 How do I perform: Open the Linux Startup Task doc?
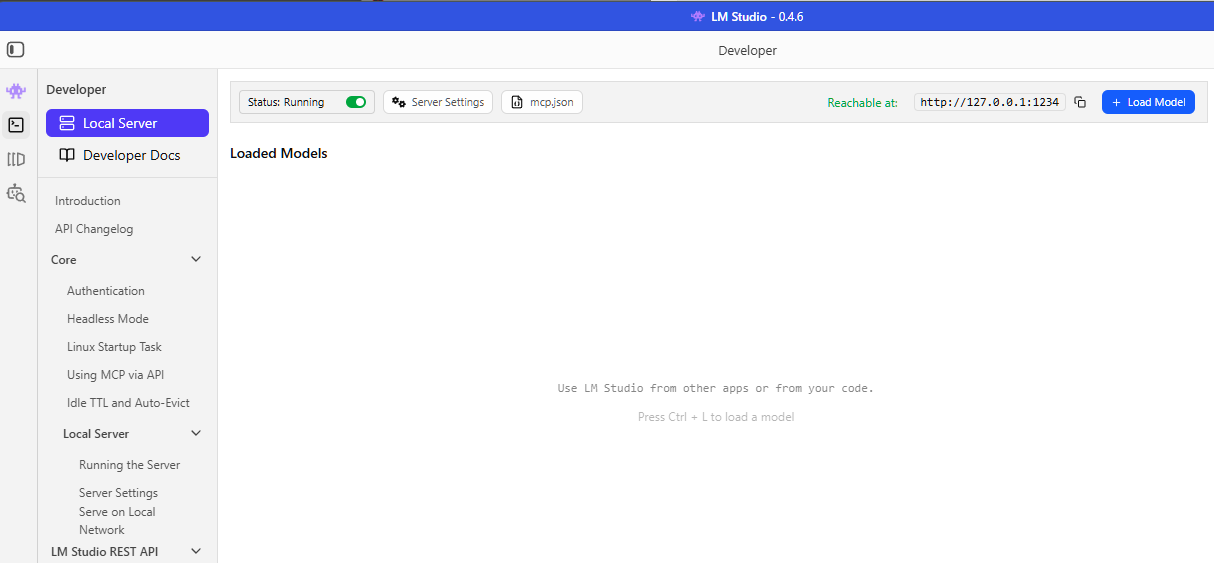(x=114, y=347)
